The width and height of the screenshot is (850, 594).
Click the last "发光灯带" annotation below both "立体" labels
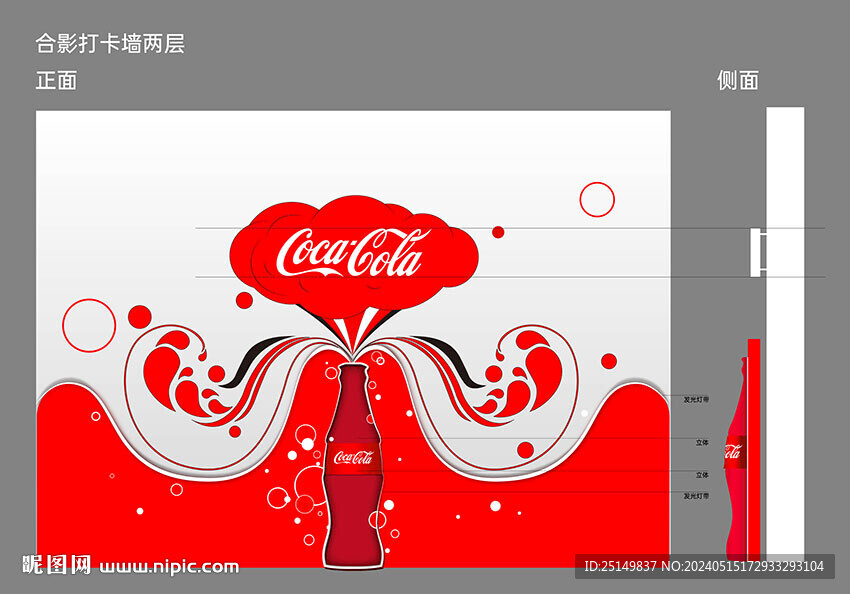[696, 496]
